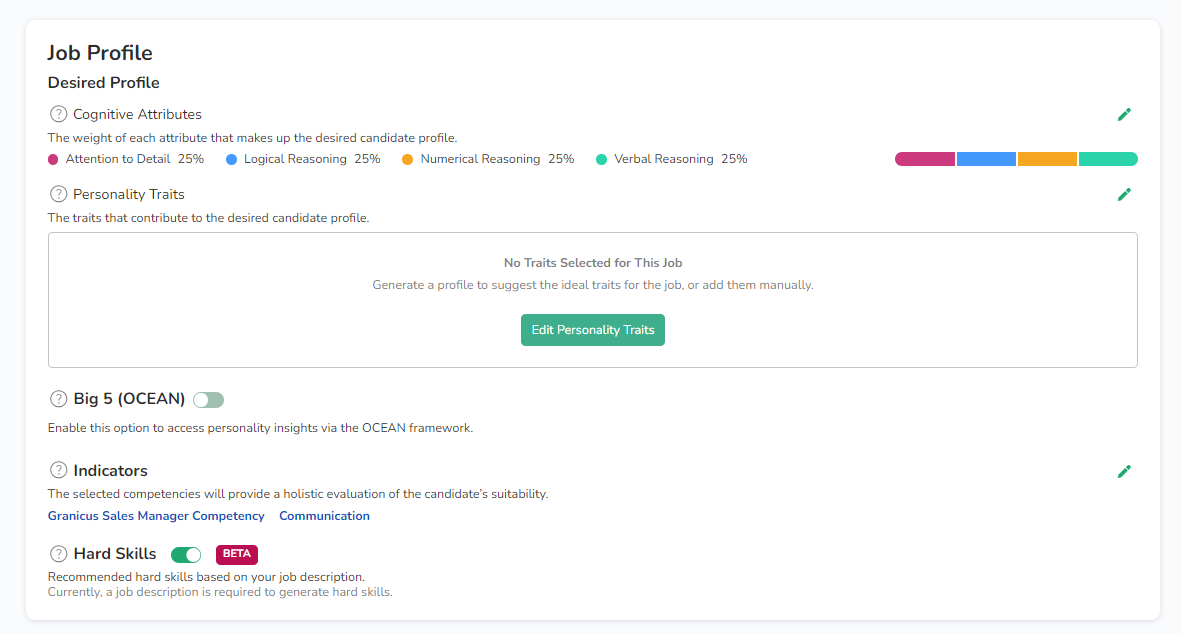The width and height of the screenshot is (1181, 634).
Task: Click the edit pencil for Indicators
Action: [x=1124, y=471]
